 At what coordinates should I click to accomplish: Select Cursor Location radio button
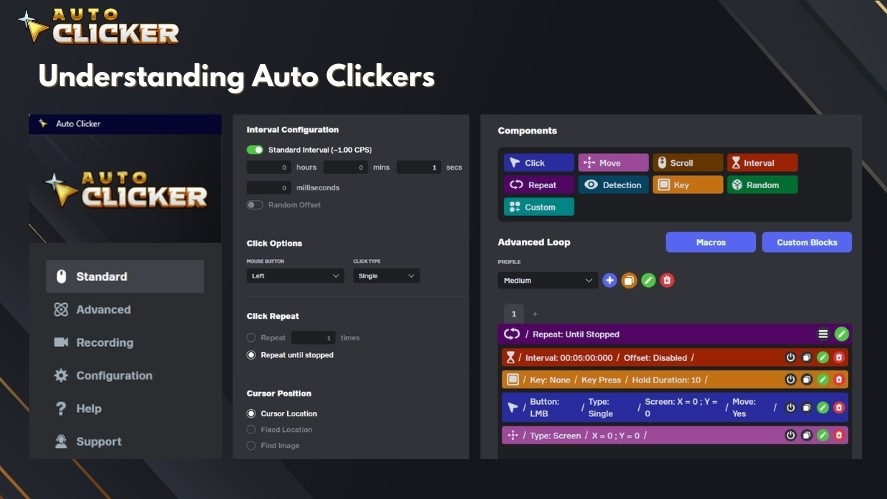coord(251,414)
